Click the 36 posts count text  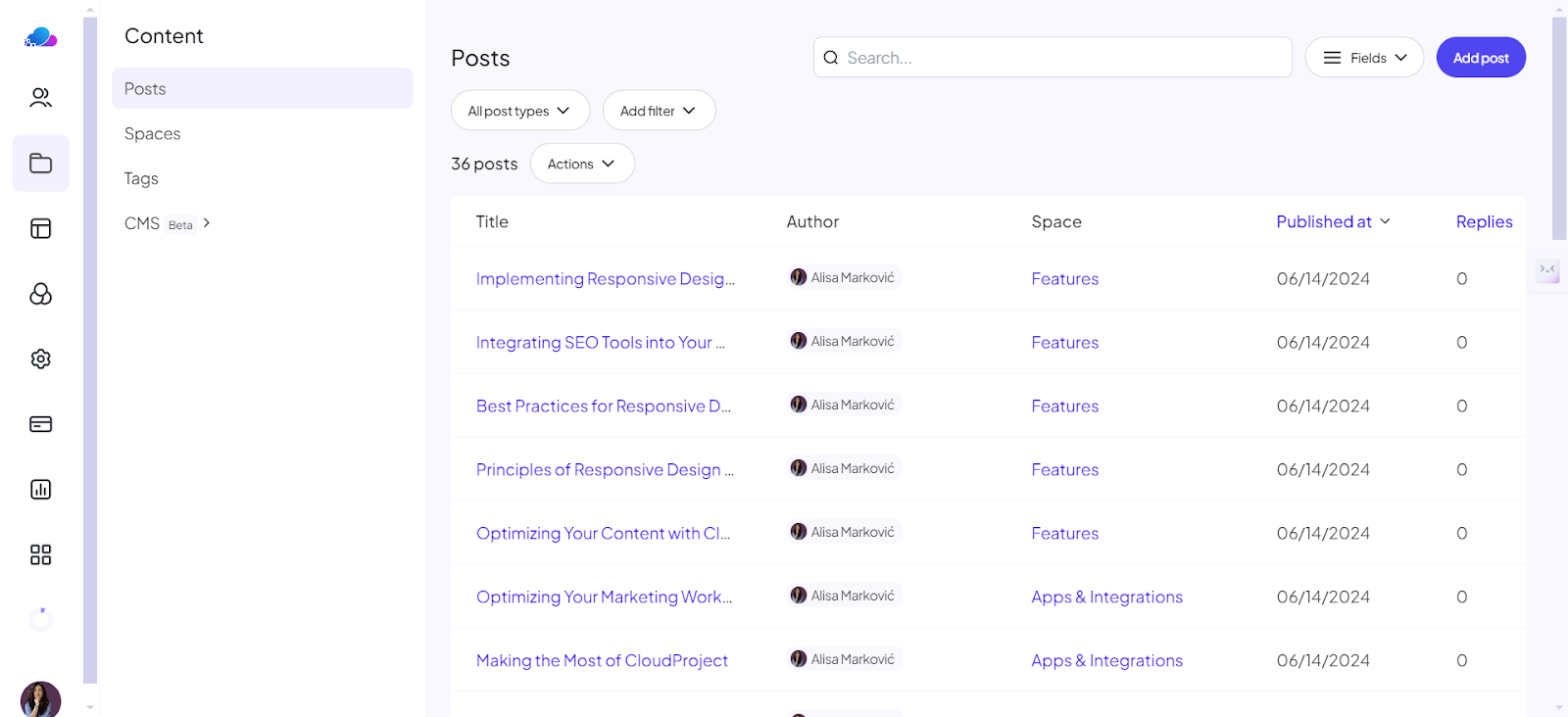click(x=484, y=164)
